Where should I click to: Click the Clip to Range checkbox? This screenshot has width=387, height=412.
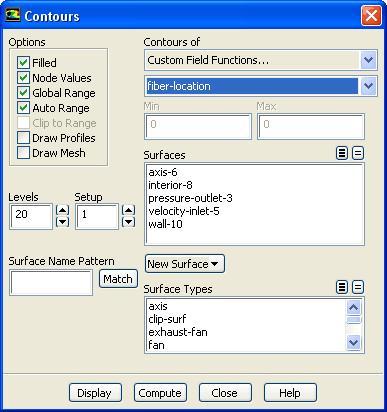pyautogui.click(x=23, y=123)
